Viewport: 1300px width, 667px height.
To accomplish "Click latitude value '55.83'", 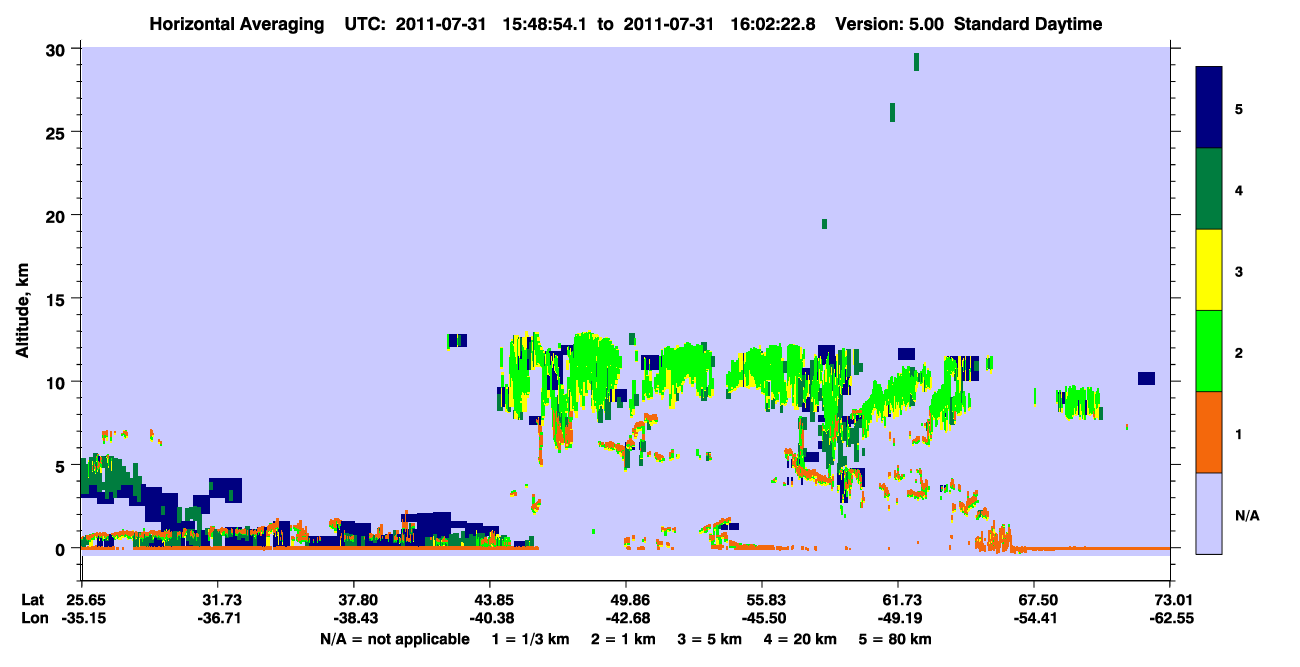I will (x=762, y=599).
